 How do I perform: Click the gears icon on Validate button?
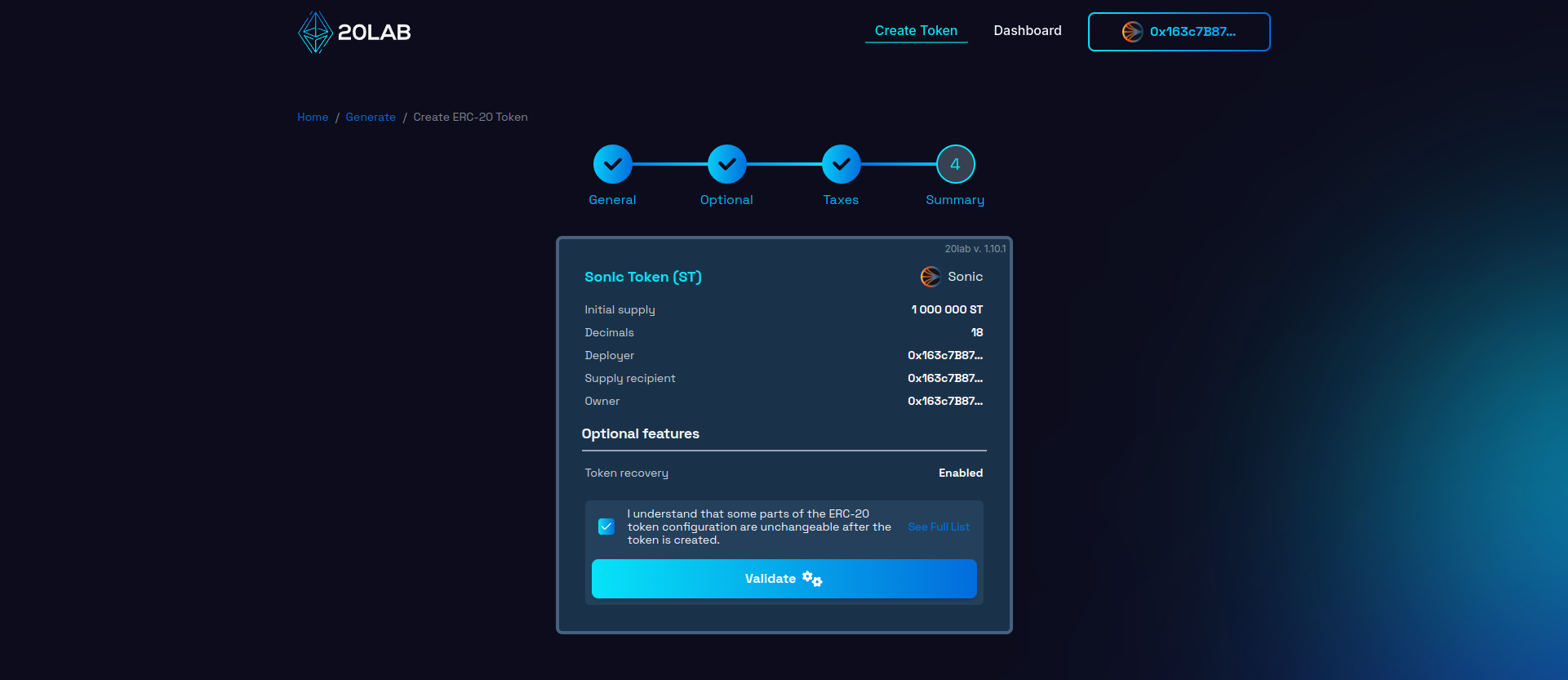tap(812, 579)
